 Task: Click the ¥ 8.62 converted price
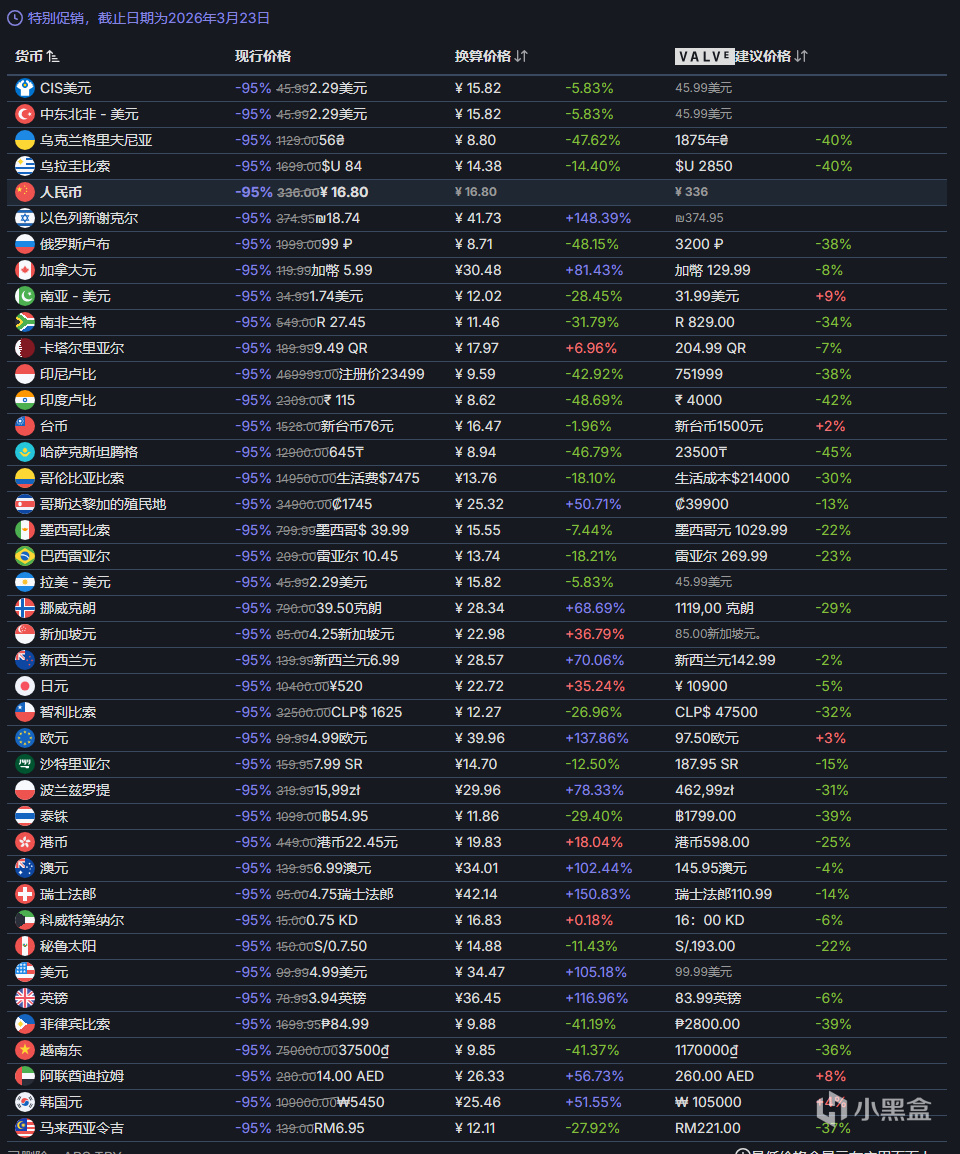coord(476,400)
